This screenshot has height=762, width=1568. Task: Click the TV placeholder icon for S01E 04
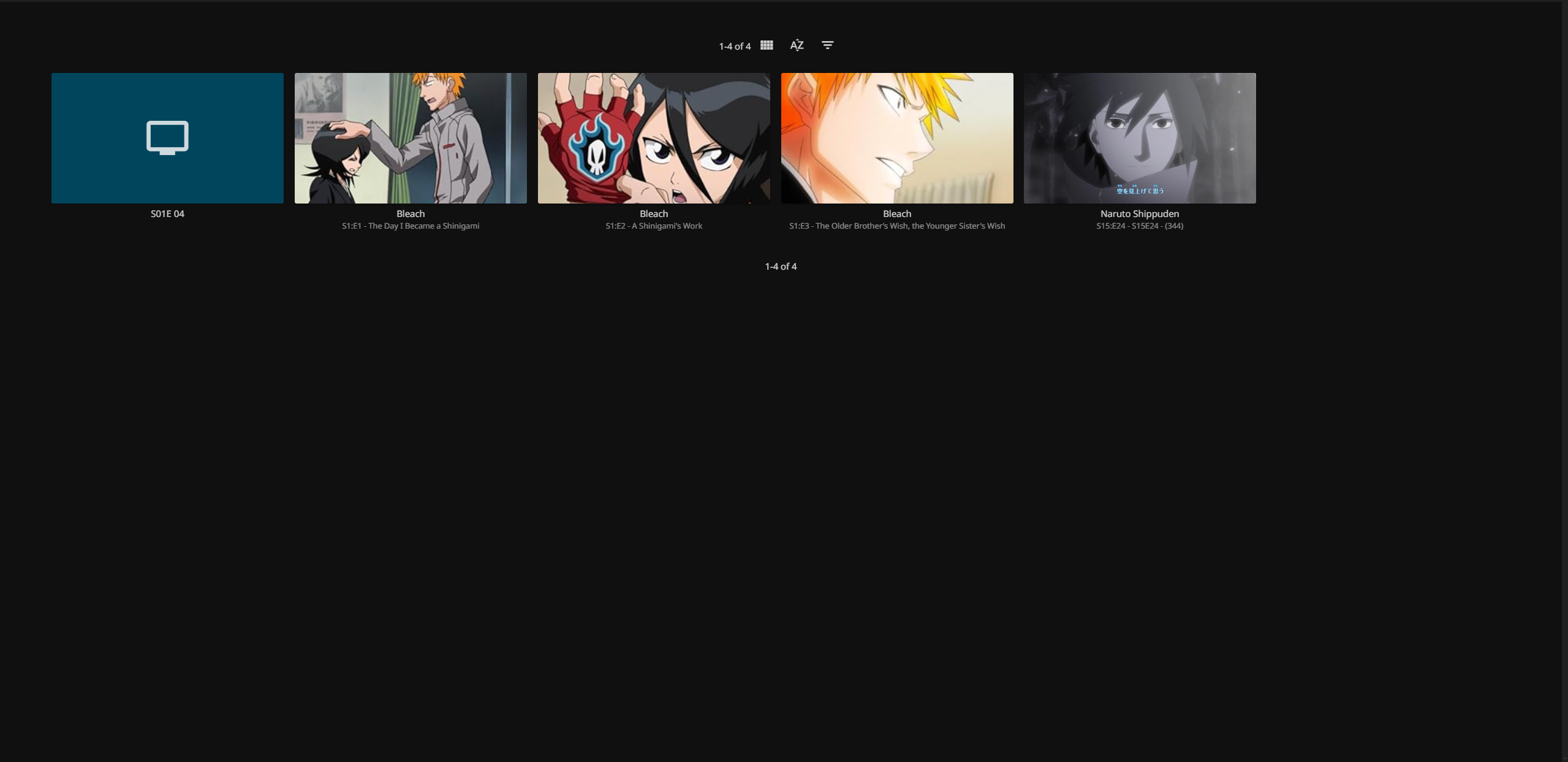pos(167,137)
